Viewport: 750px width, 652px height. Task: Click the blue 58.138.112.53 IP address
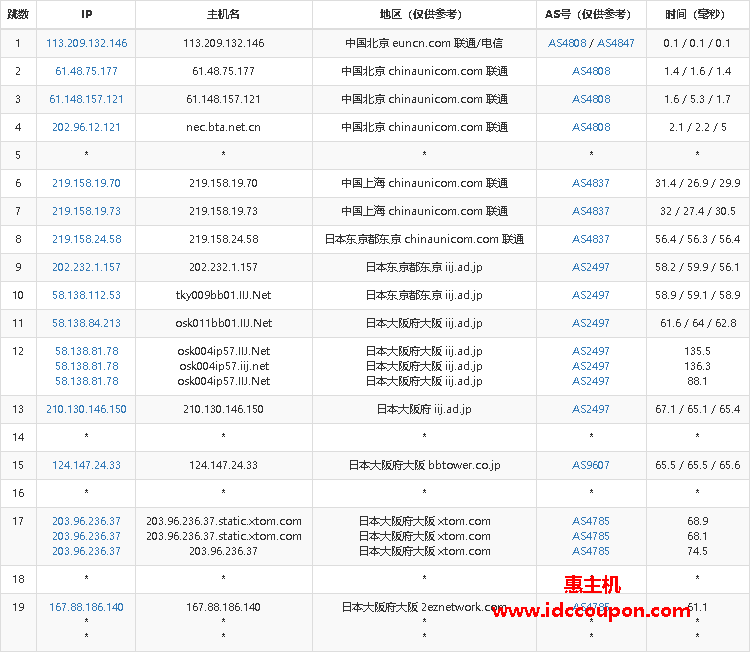point(86,296)
